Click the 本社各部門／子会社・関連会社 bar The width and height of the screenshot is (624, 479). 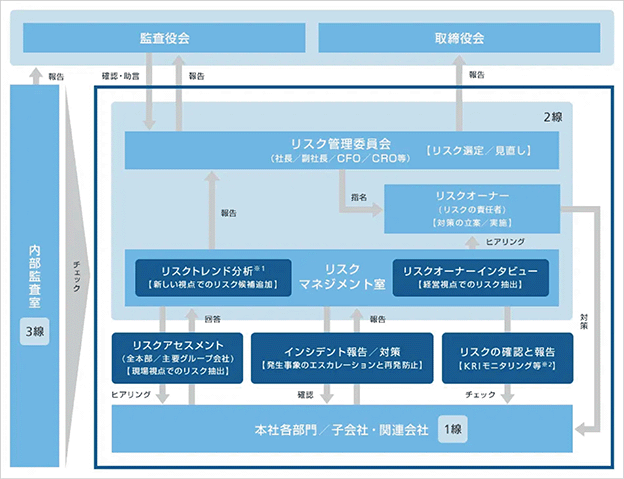[342, 429]
